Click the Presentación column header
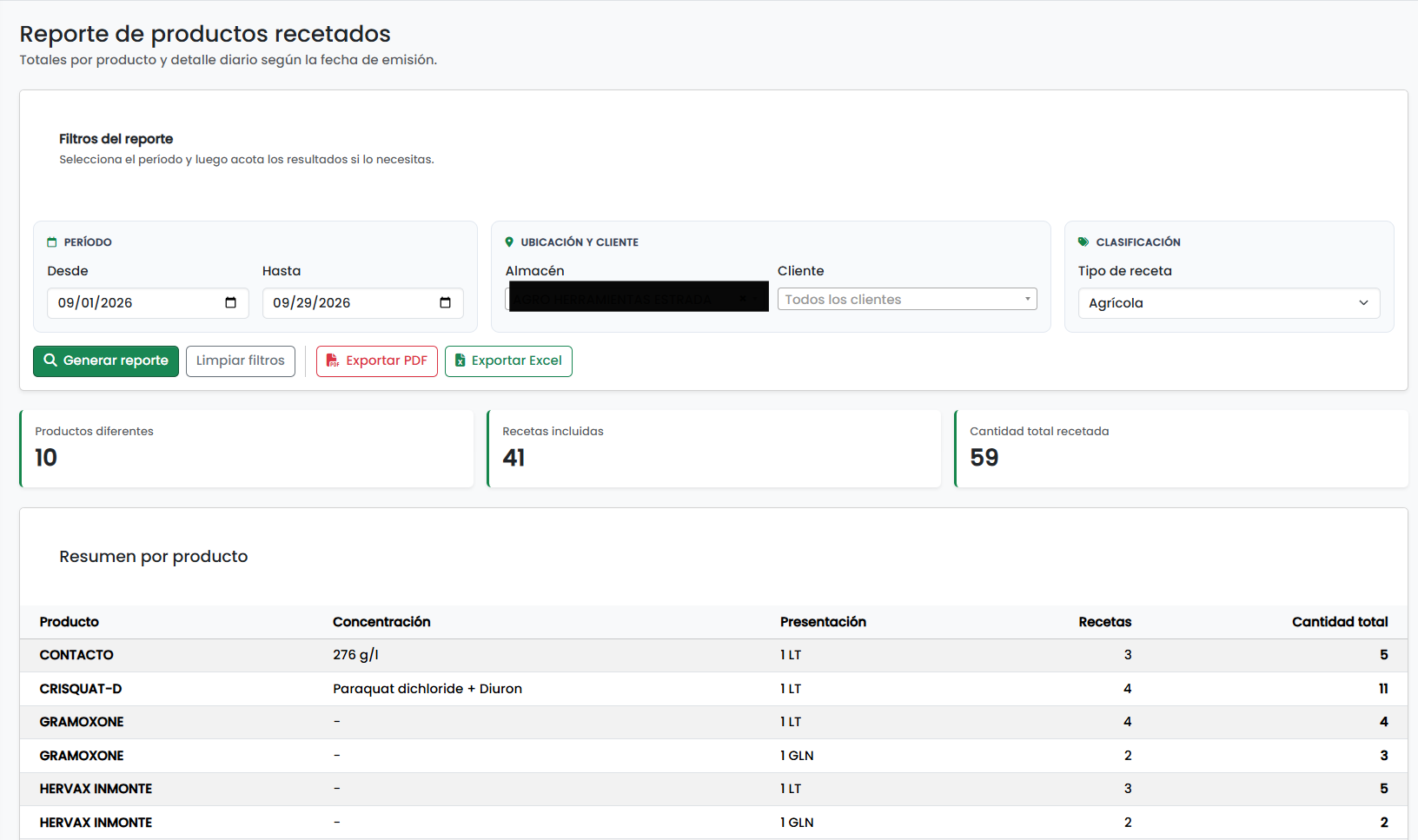The height and width of the screenshot is (840, 1418). [x=823, y=622]
